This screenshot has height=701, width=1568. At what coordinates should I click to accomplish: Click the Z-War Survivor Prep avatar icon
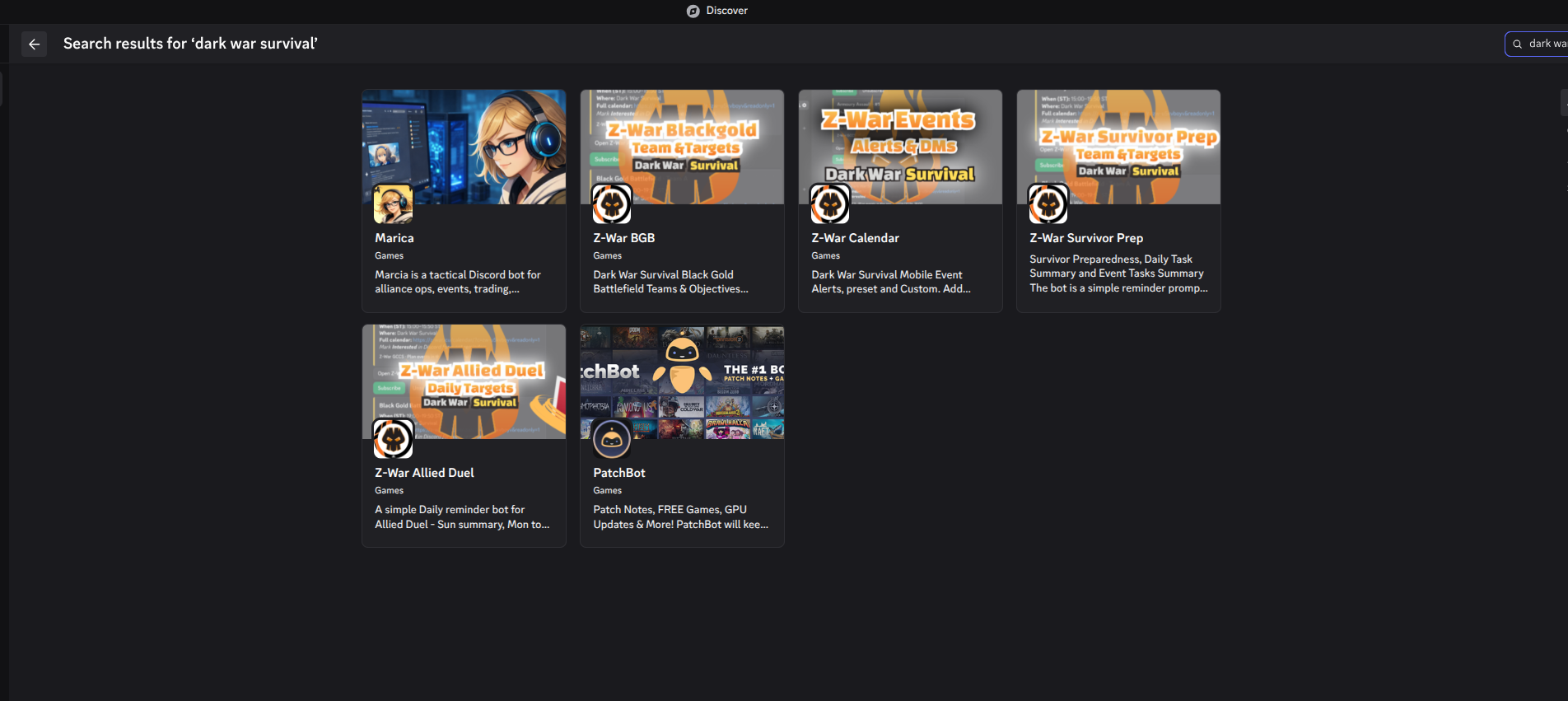coord(1048,204)
